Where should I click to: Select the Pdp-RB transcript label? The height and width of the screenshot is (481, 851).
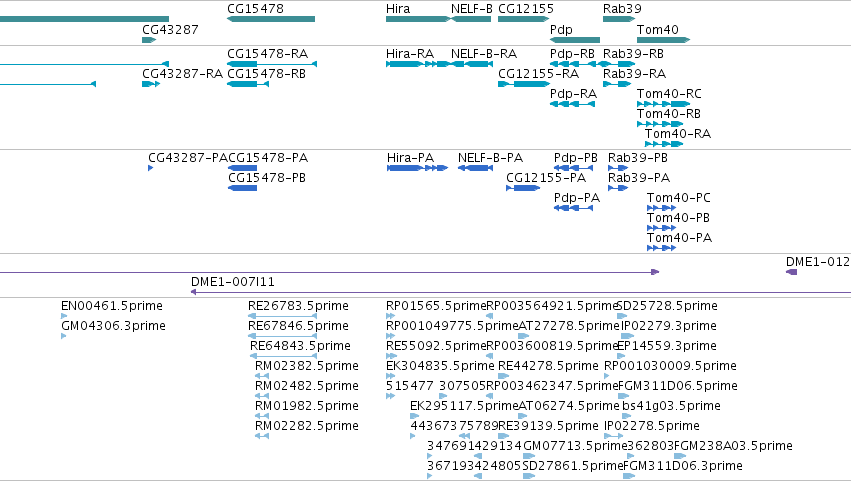[572, 54]
